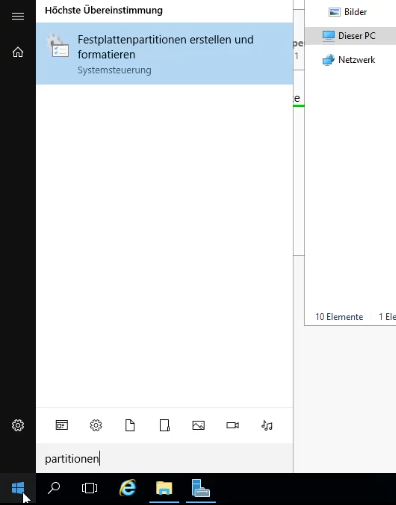
Task: Filter search results by Photos
Action: tap(198, 425)
